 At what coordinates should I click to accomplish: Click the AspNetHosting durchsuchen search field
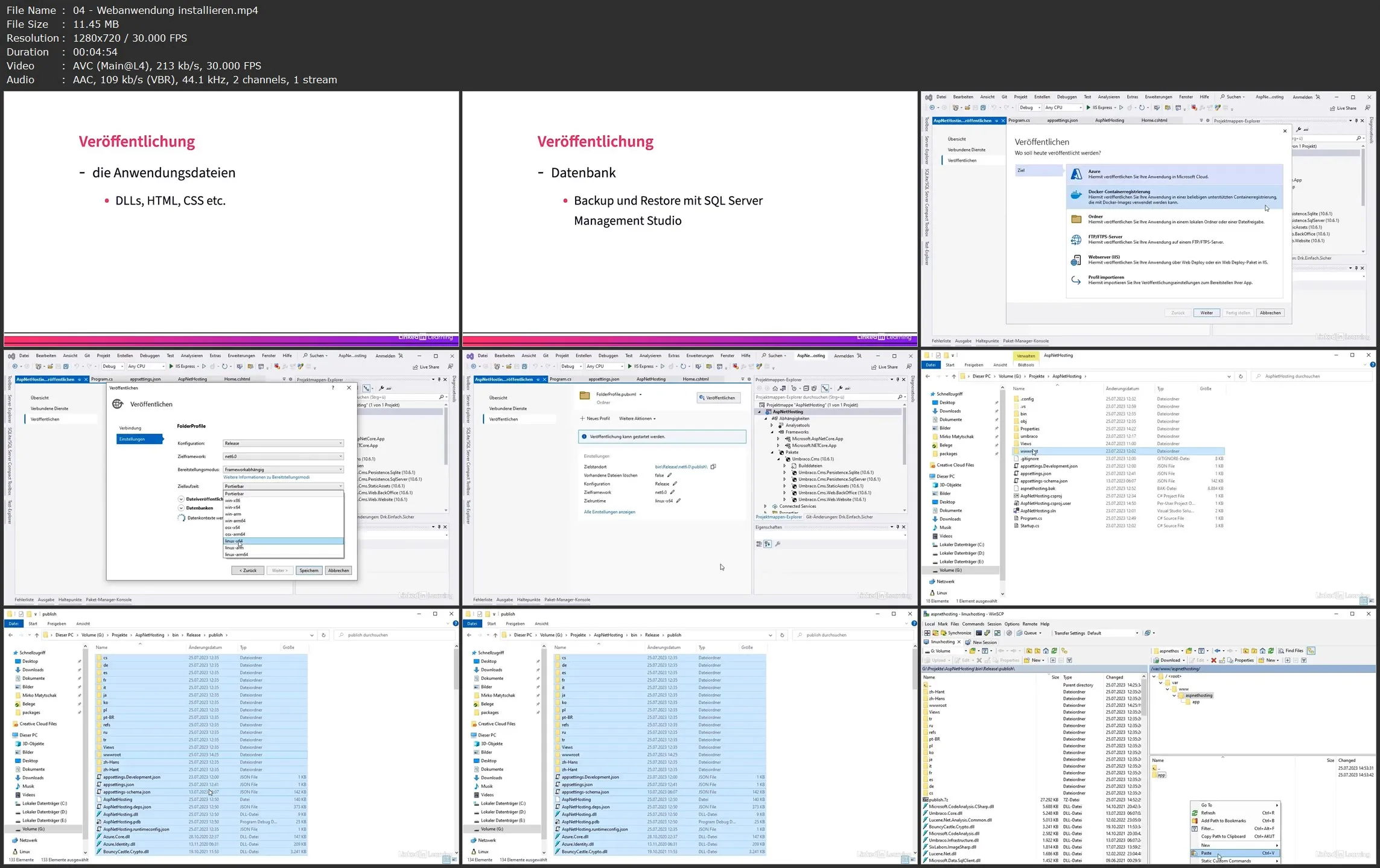(1311, 376)
